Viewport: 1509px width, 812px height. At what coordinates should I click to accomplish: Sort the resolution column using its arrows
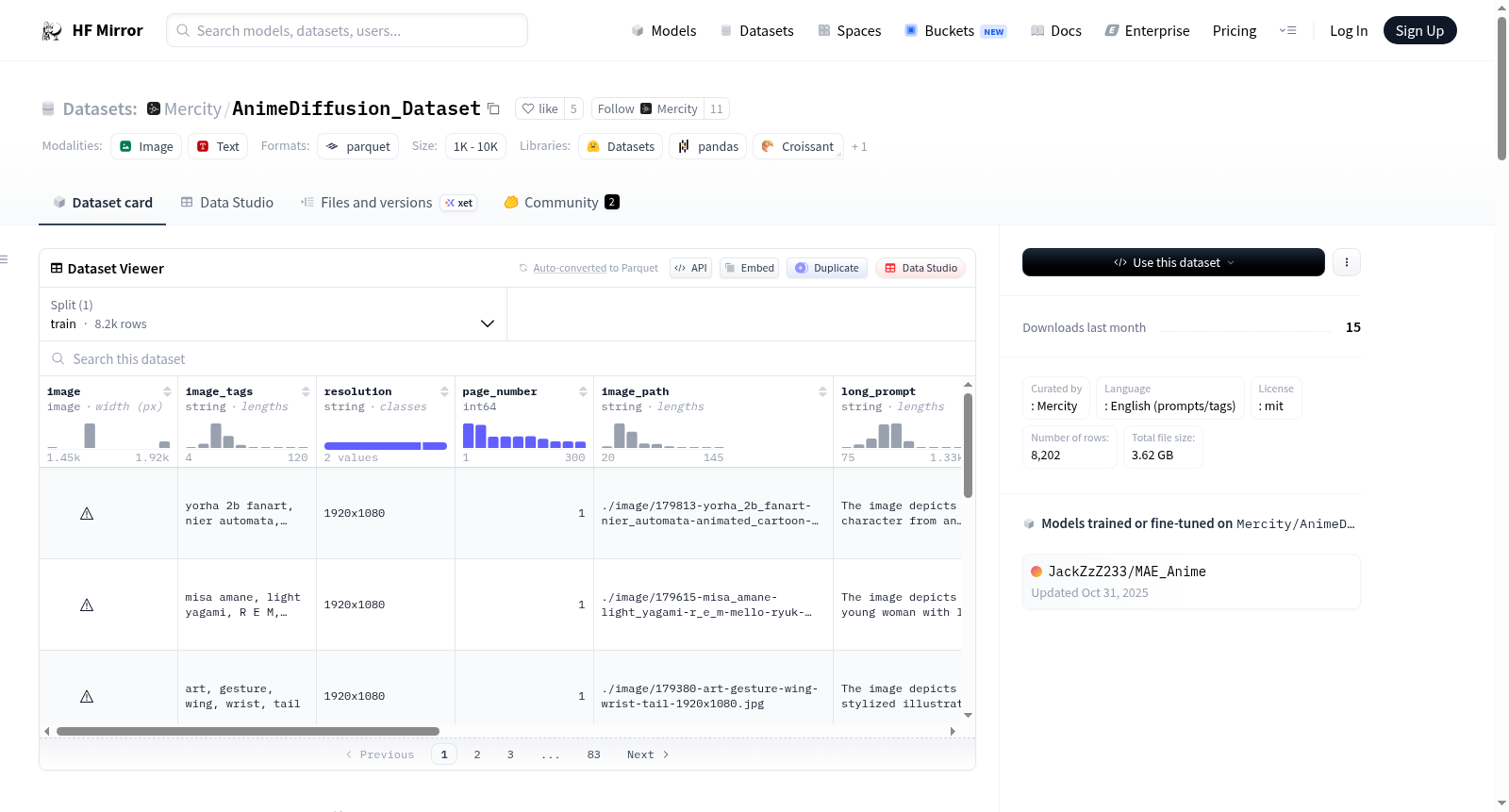(444, 391)
